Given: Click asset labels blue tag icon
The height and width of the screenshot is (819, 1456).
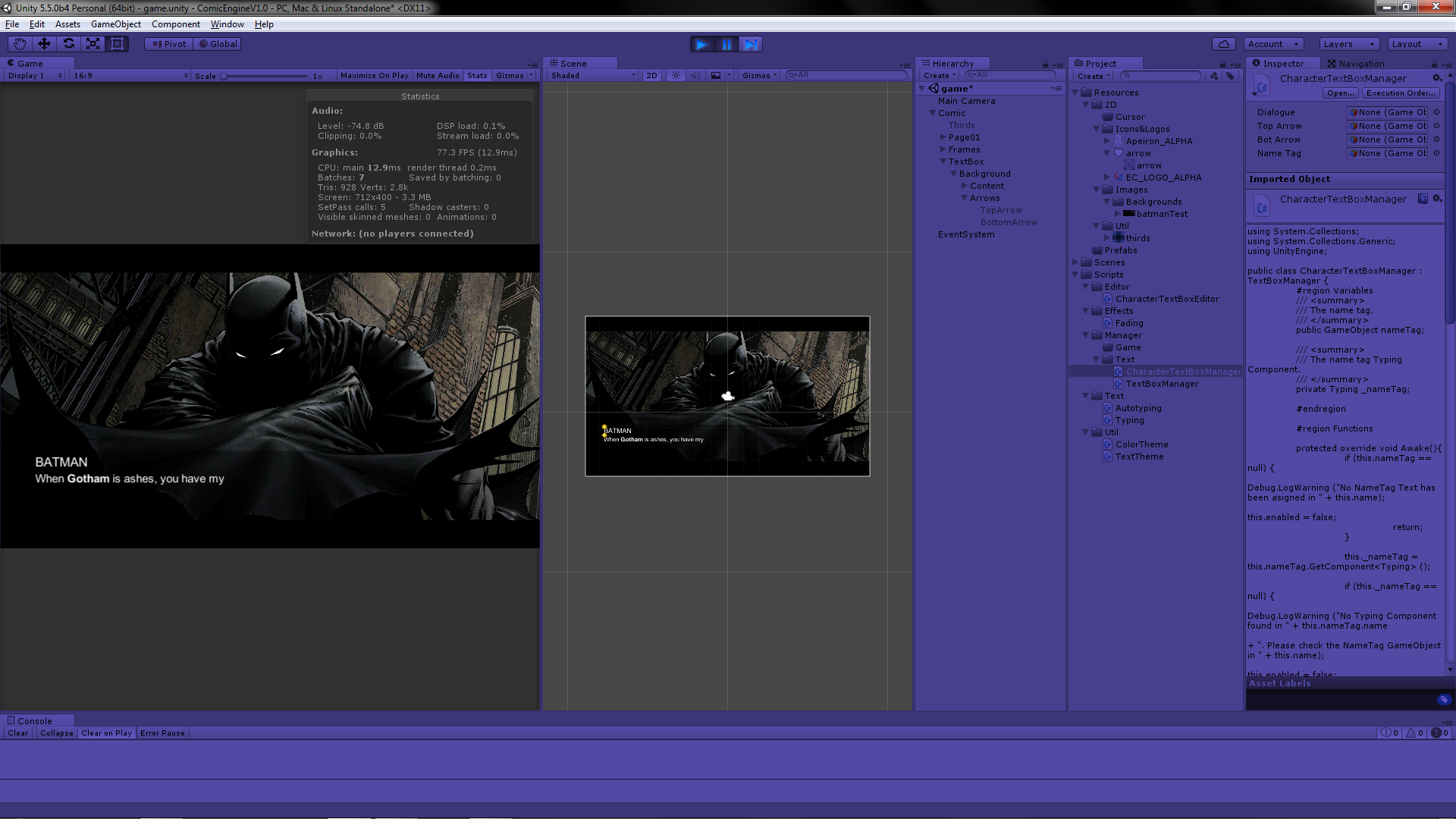Looking at the screenshot, I should [x=1443, y=700].
